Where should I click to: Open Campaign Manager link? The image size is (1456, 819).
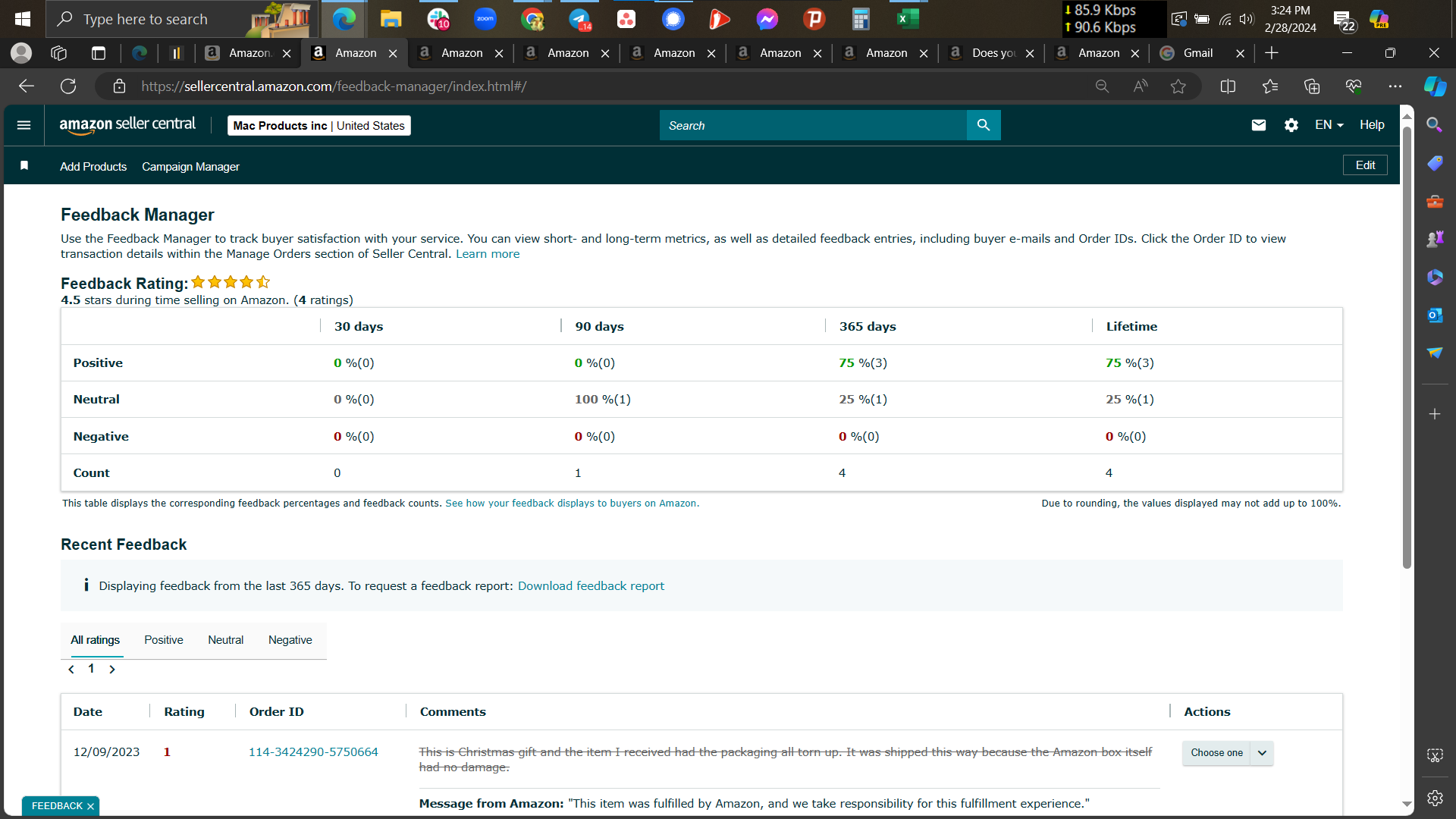190,167
